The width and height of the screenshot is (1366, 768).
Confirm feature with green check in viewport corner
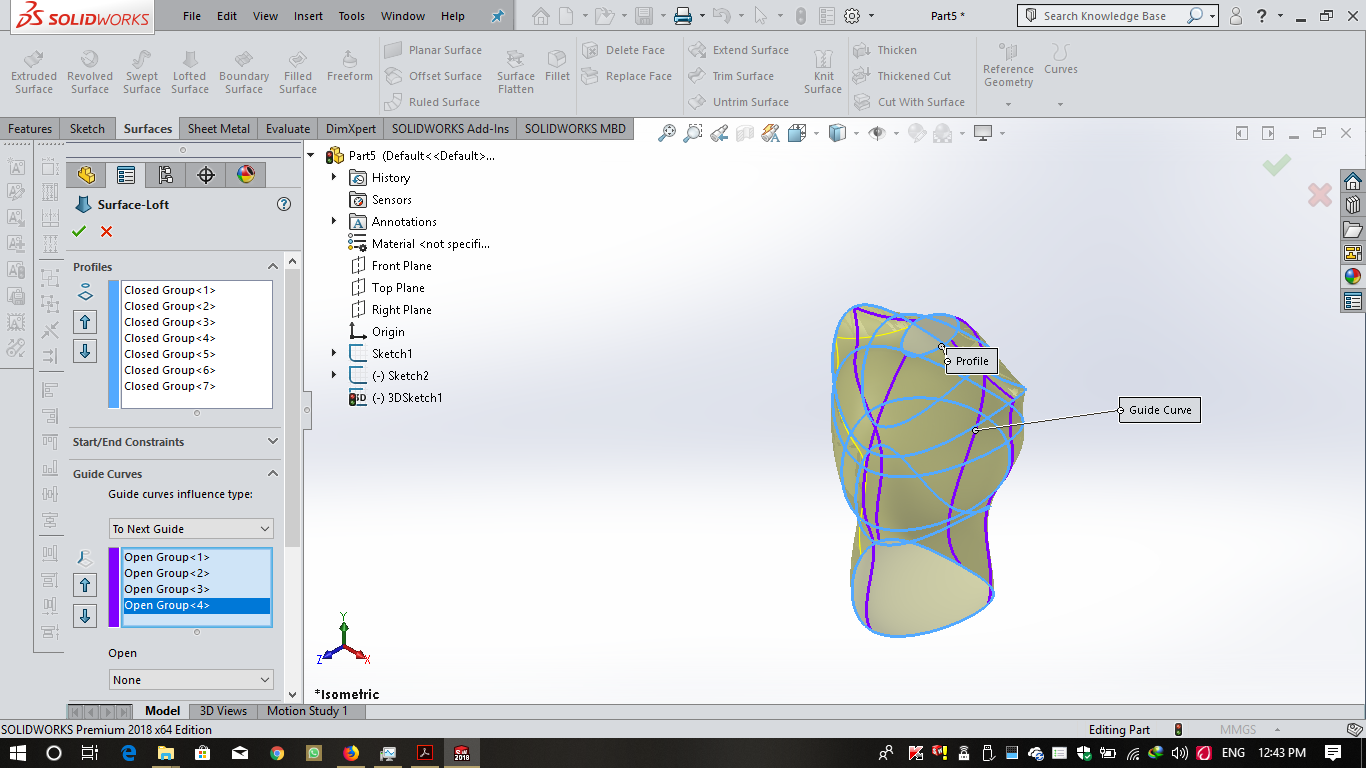(x=1276, y=165)
